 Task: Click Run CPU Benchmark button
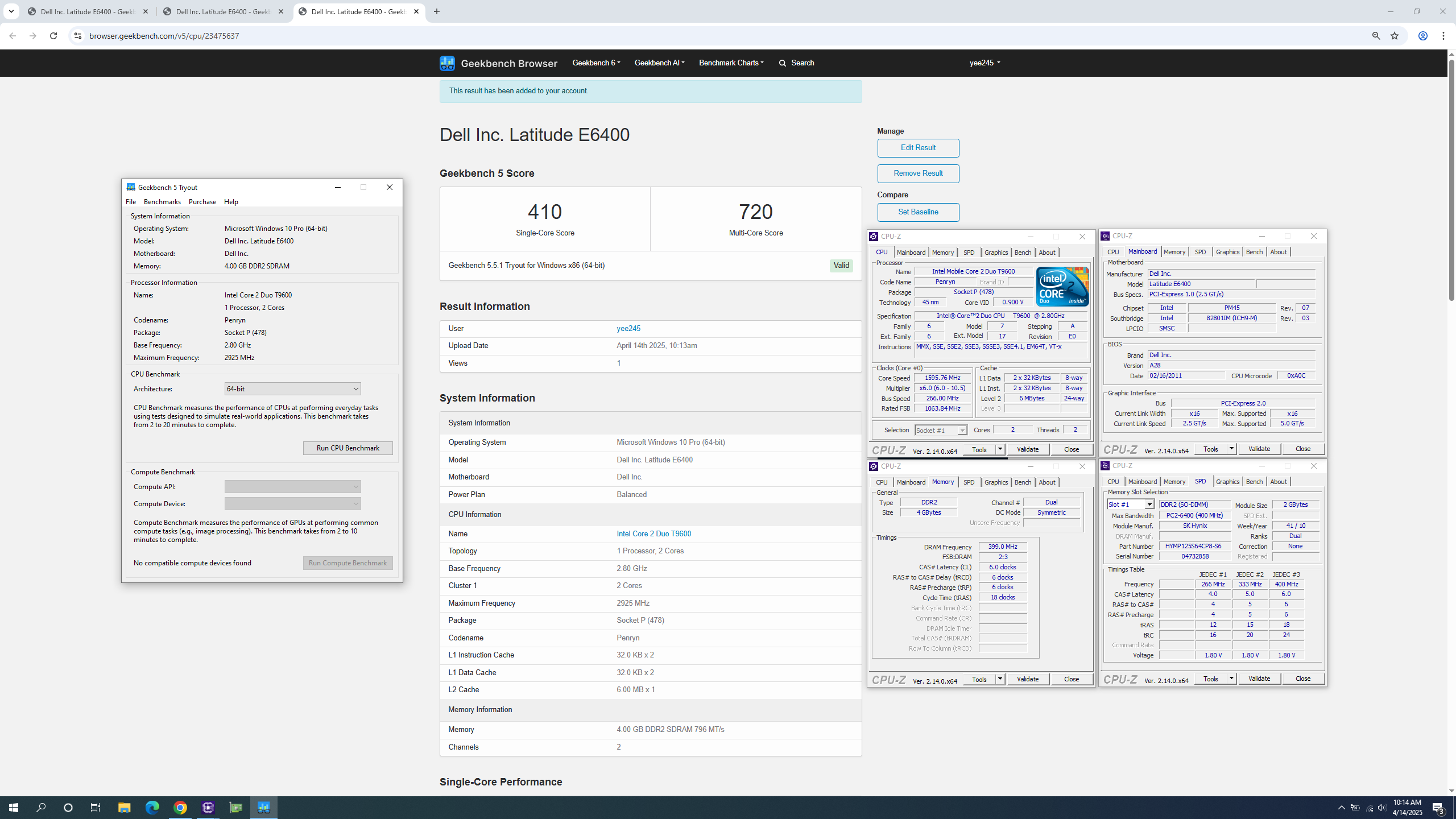(348, 448)
